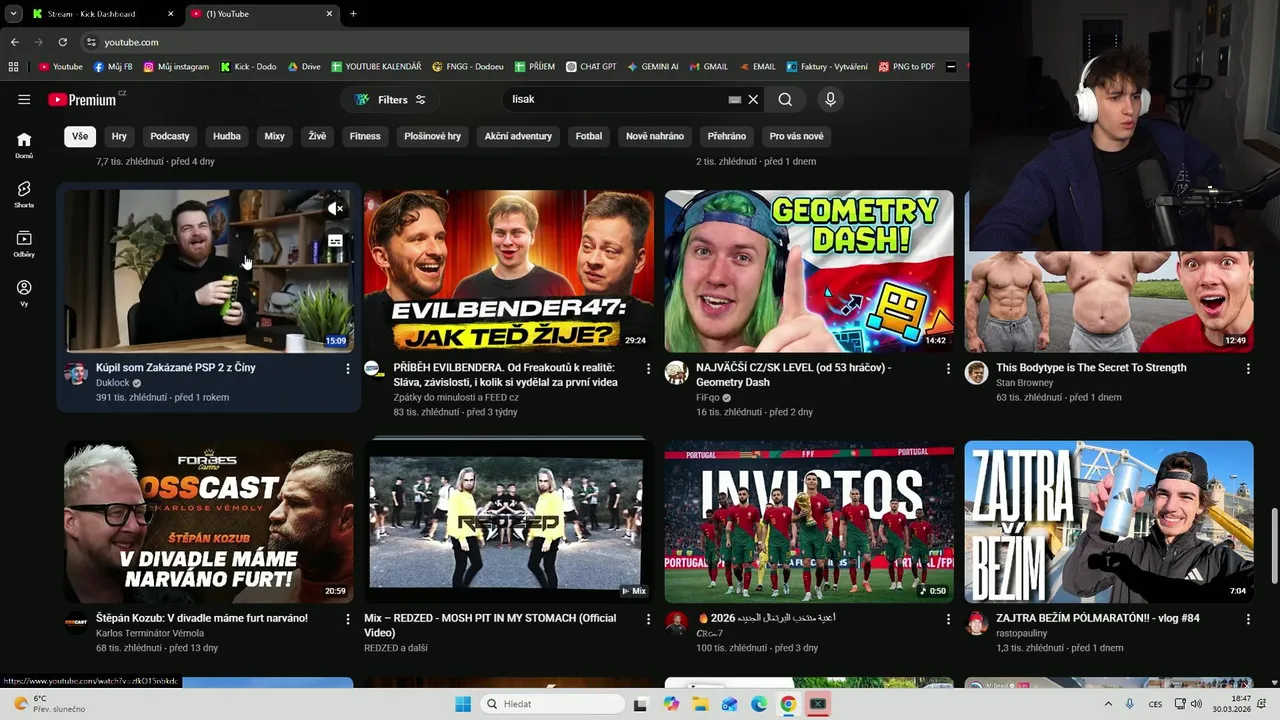Select the Nově nahráno chip

655,136
